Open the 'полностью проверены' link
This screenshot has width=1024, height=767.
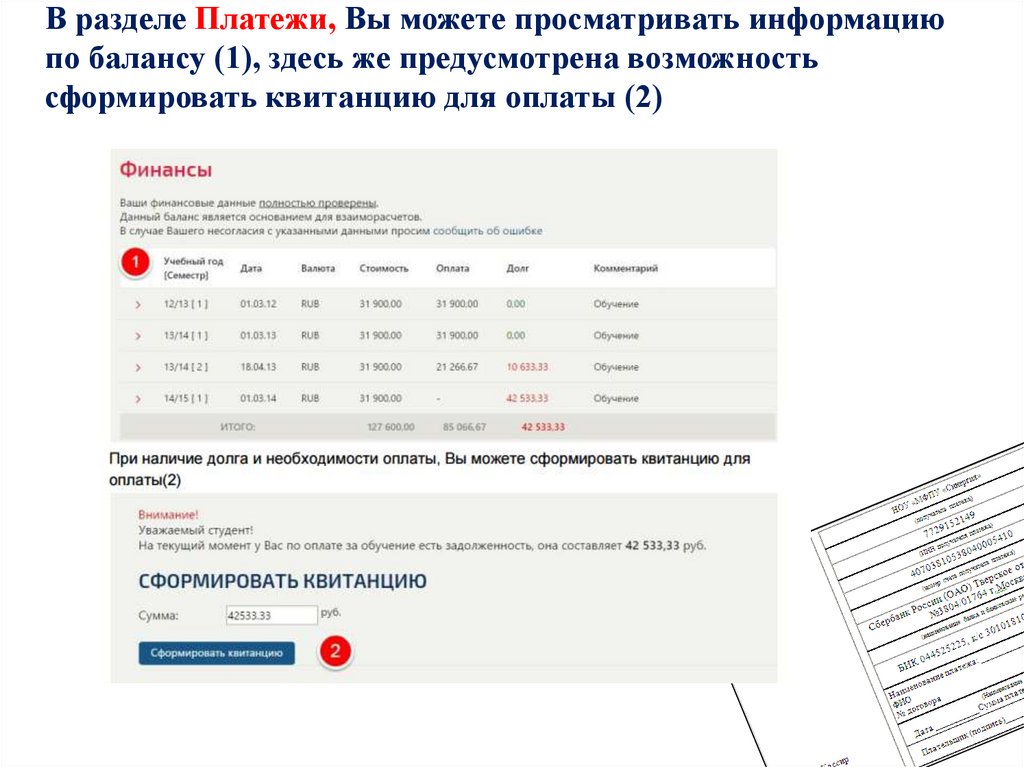tap(318, 203)
